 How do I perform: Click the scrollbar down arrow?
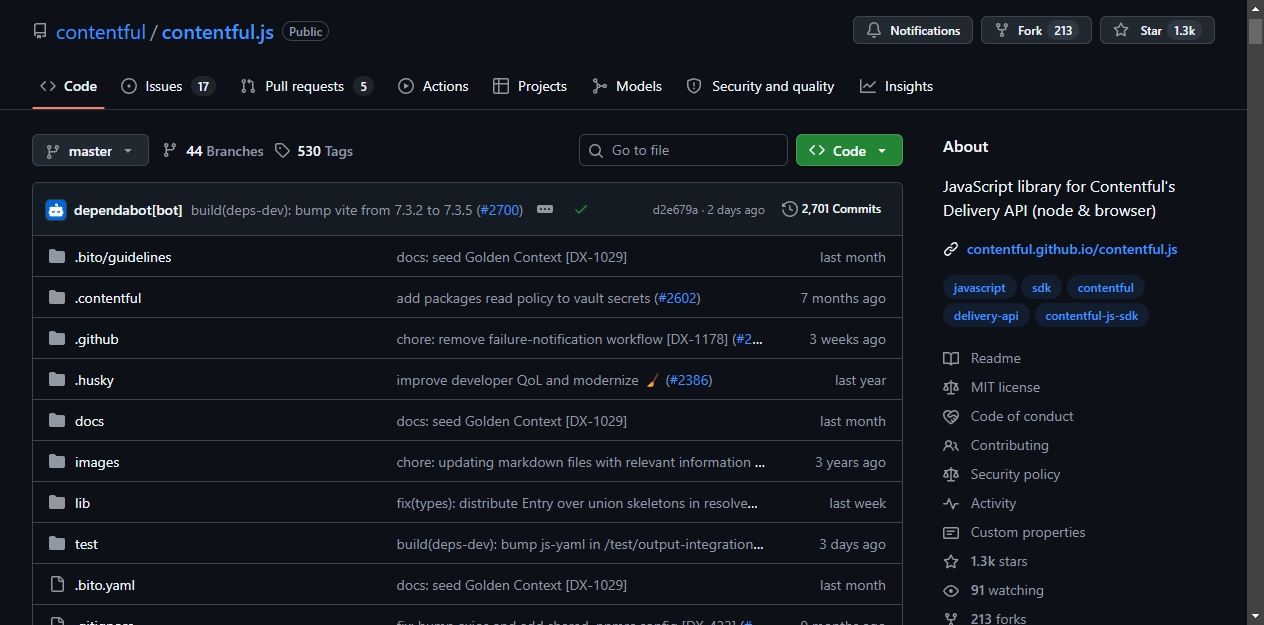[1255, 615]
